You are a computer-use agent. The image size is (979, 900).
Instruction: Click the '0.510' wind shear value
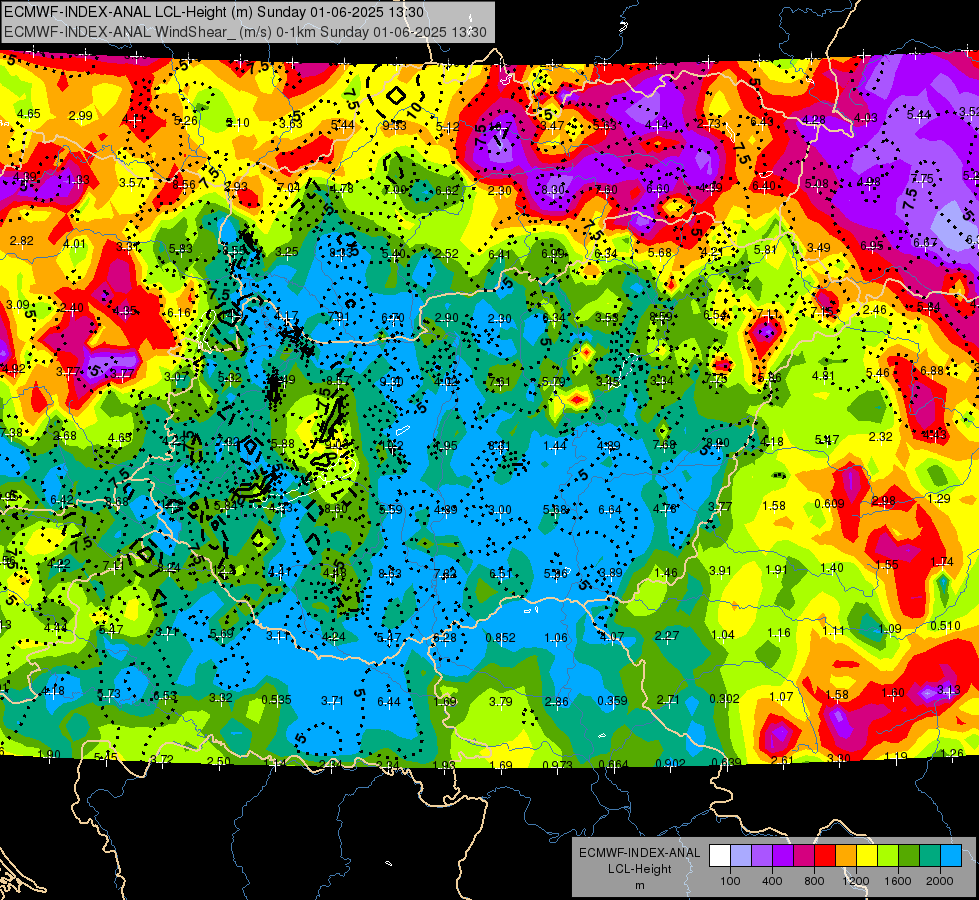[945, 626]
